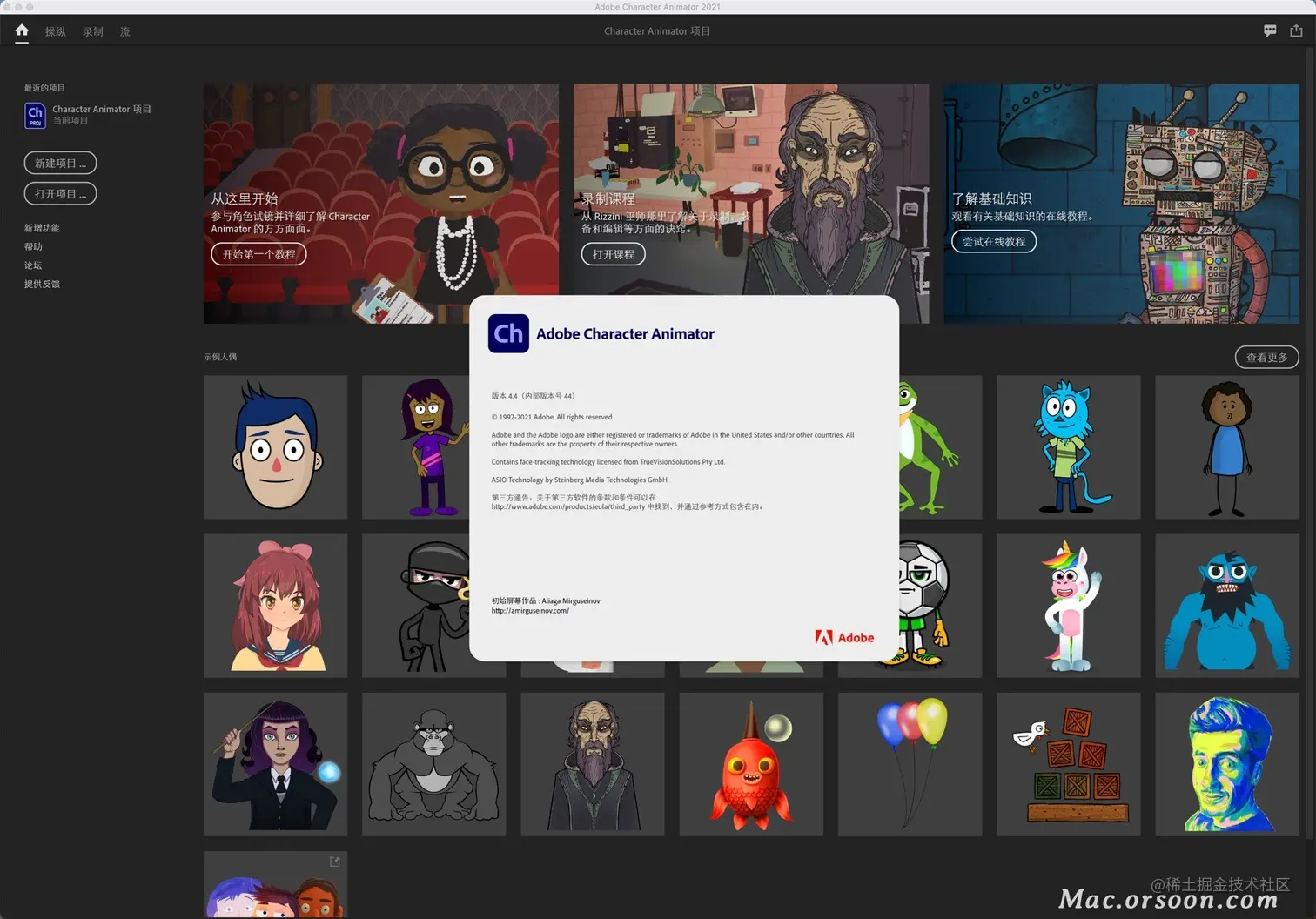Click the 尝试在线教程 button

click(994, 241)
